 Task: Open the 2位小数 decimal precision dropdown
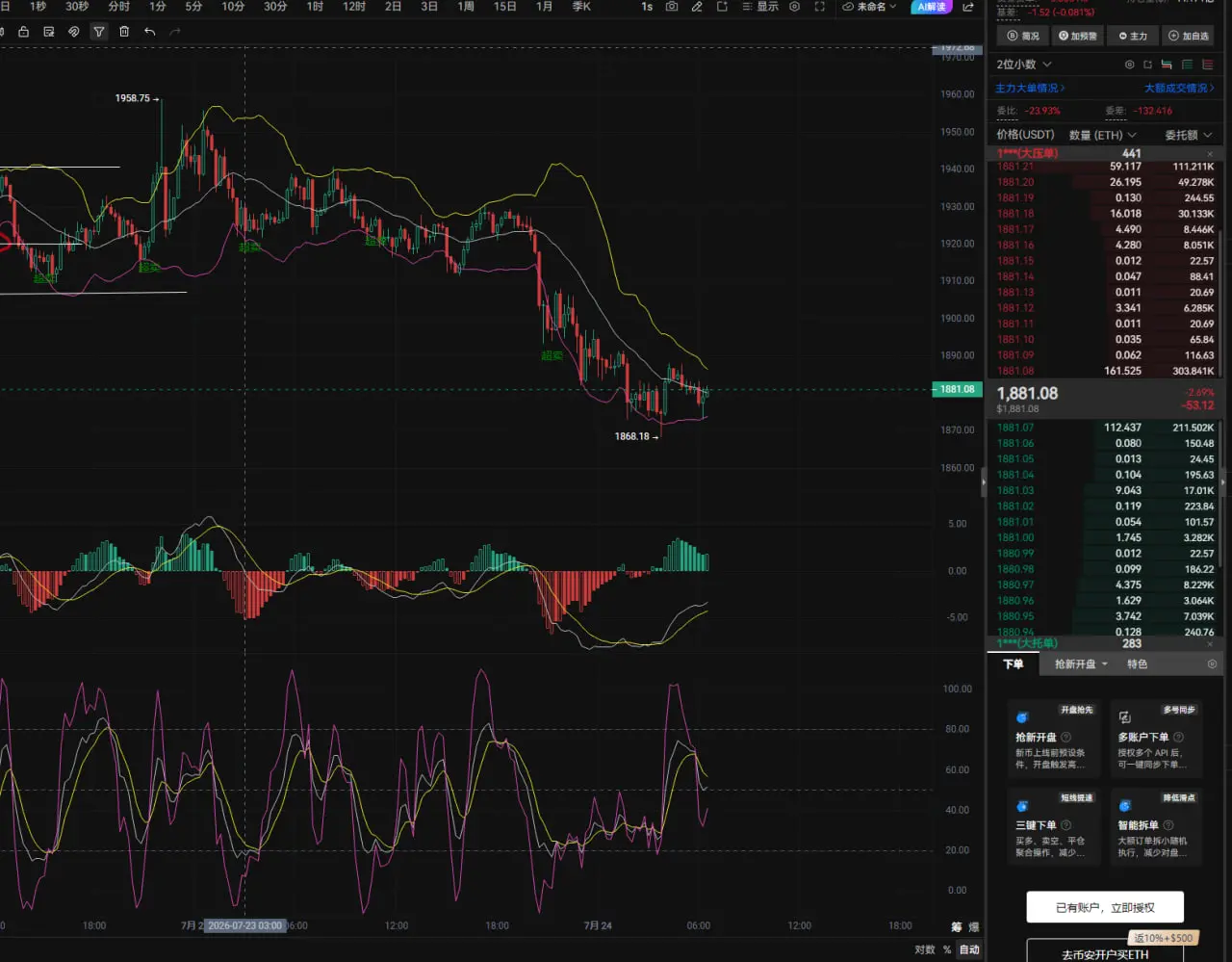click(x=1024, y=65)
